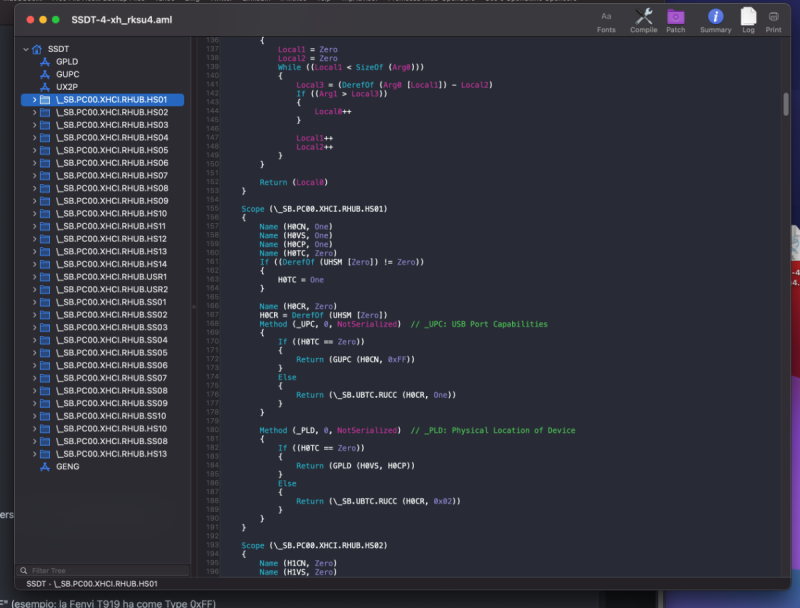The image size is (800, 608).
Task: Click the Filter Tree search field
Action: click(x=100, y=570)
